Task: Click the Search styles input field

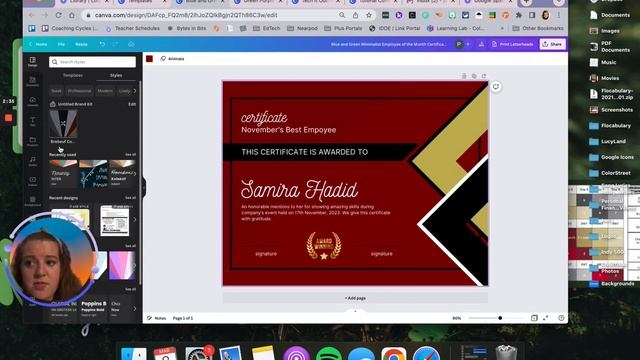Action: [92, 62]
